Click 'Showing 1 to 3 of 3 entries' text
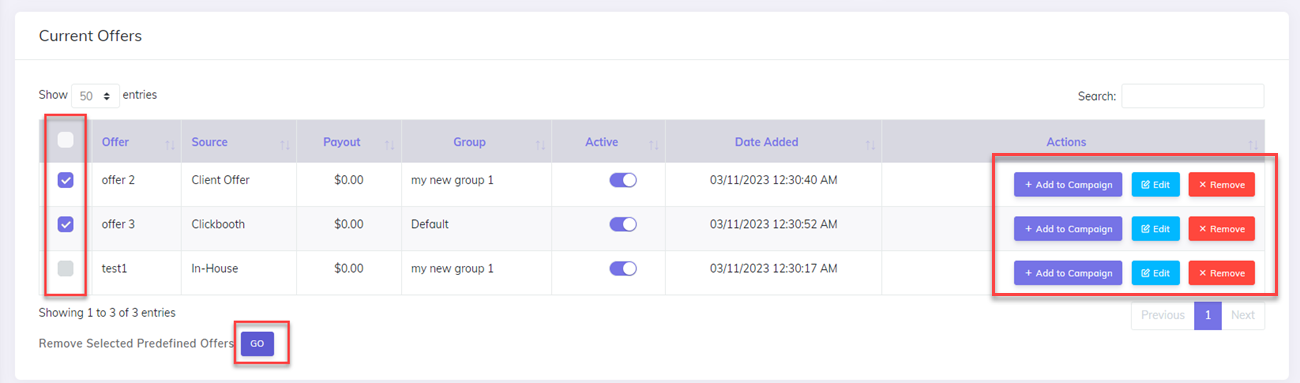The image size is (1300, 383). point(107,313)
